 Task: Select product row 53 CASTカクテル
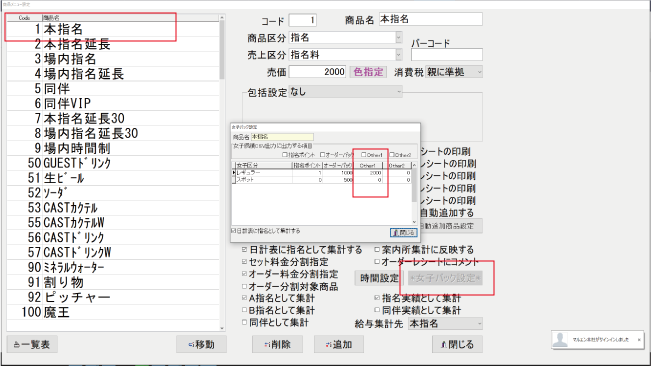click(x=113, y=207)
